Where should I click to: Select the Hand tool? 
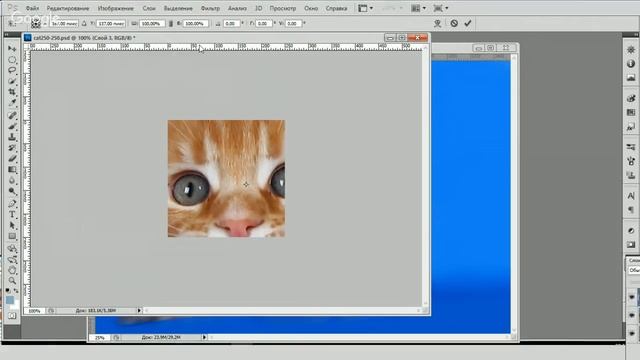tap(12, 270)
